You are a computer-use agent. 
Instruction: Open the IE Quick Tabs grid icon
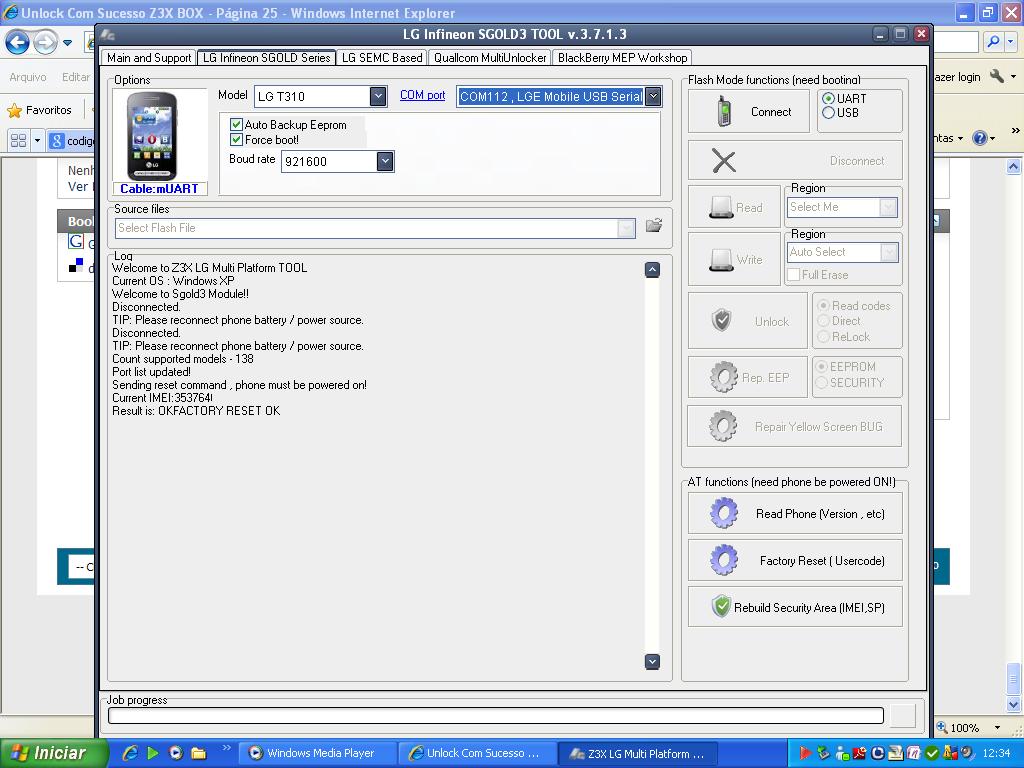point(18,140)
